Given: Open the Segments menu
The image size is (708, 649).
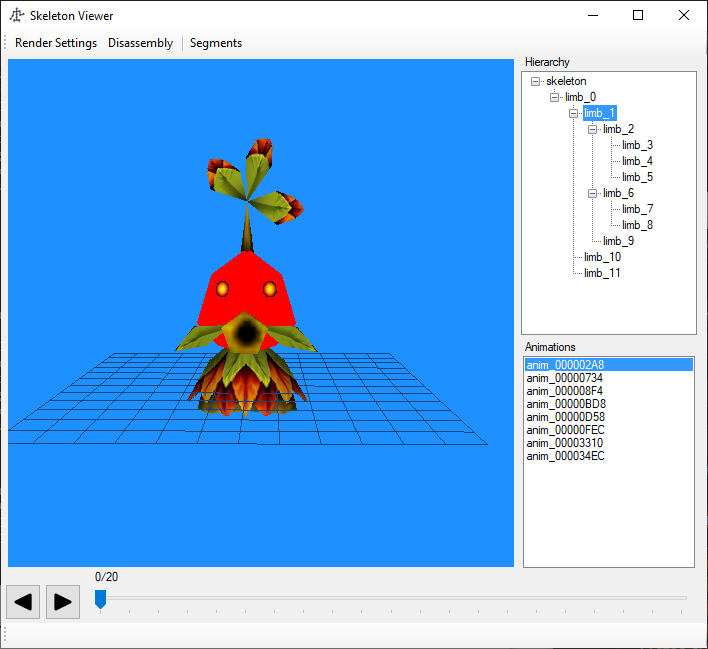Looking at the screenshot, I should pos(216,43).
